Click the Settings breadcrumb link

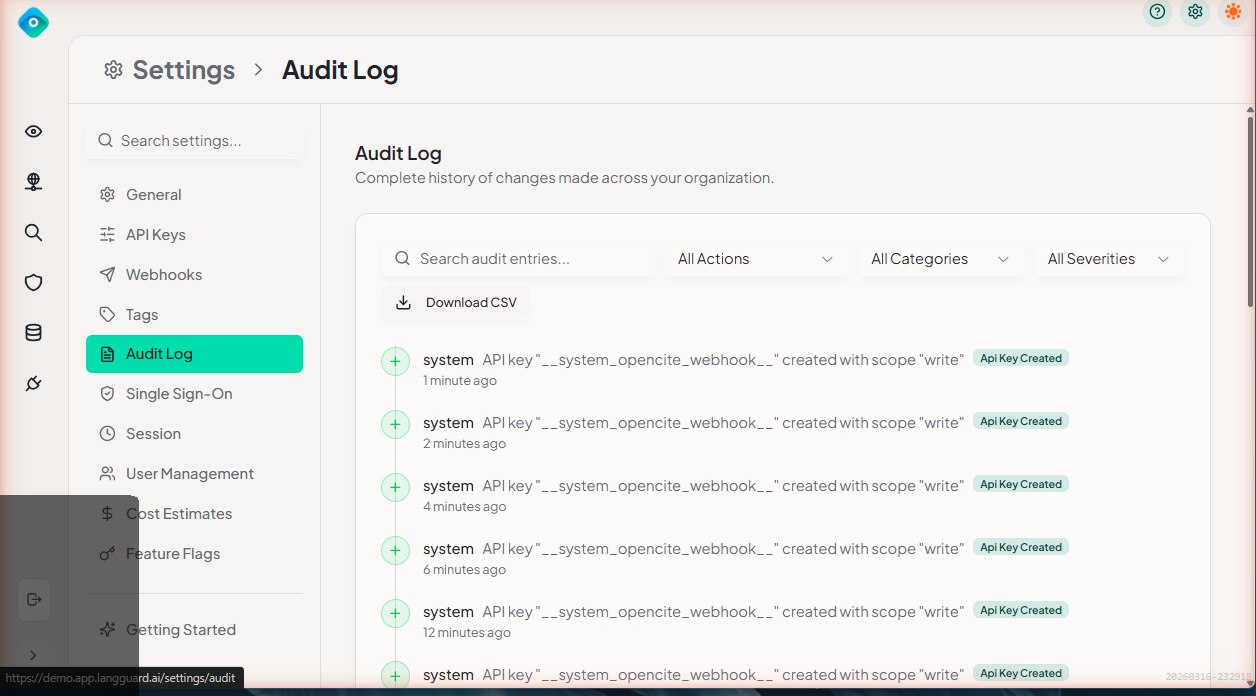click(183, 70)
